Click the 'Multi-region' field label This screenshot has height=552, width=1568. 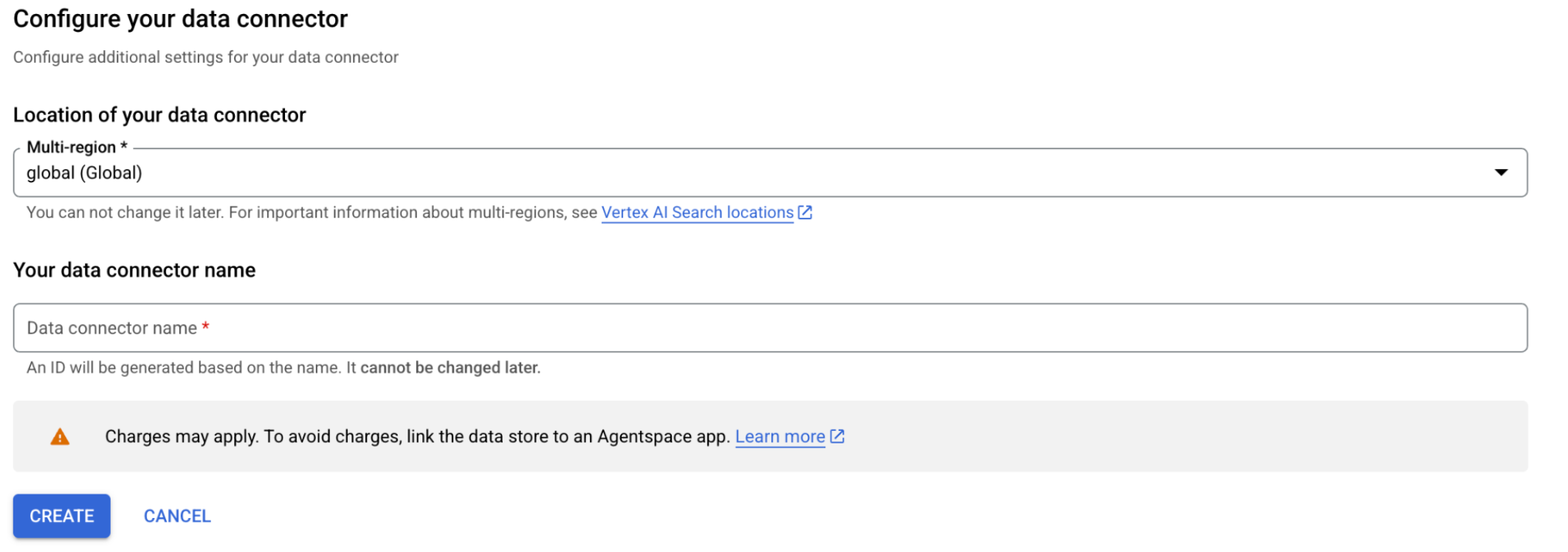click(72, 147)
